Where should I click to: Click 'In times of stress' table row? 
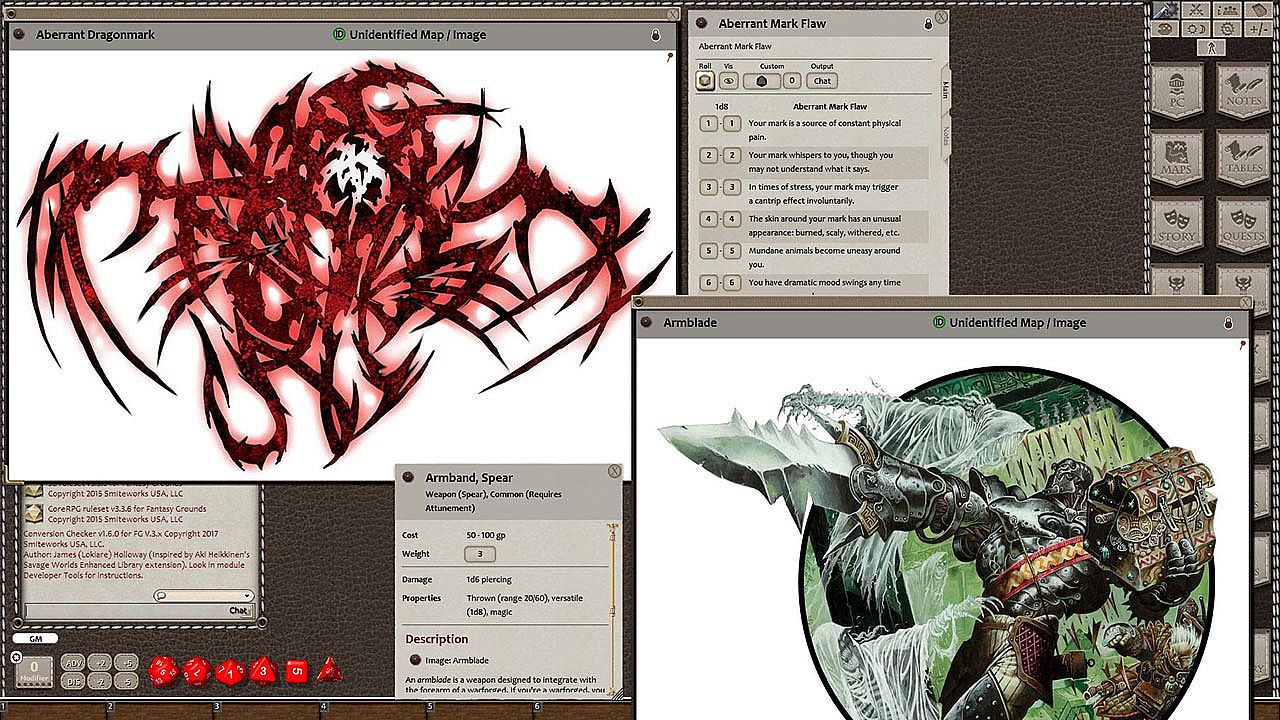point(812,193)
